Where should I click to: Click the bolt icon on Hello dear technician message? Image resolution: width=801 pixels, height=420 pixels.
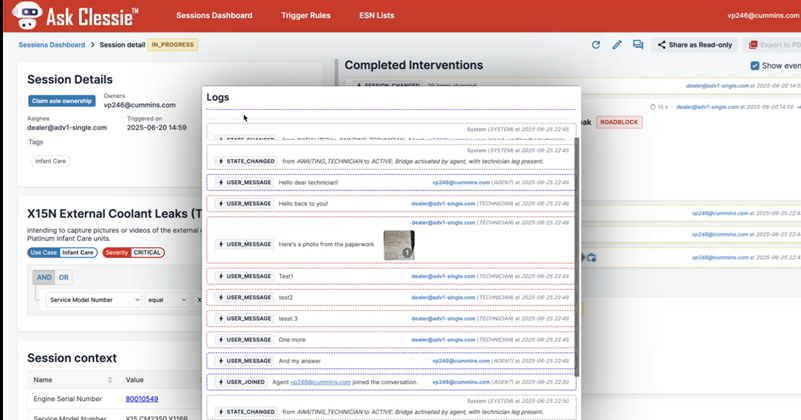(x=221, y=182)
